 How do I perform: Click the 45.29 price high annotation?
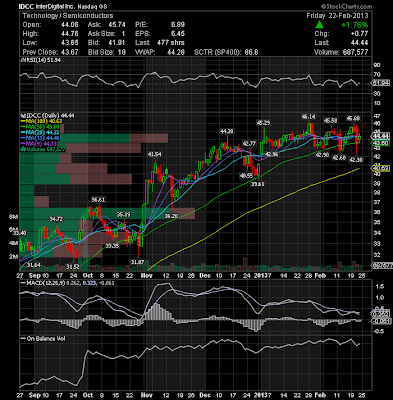click(x=263, y=123)
